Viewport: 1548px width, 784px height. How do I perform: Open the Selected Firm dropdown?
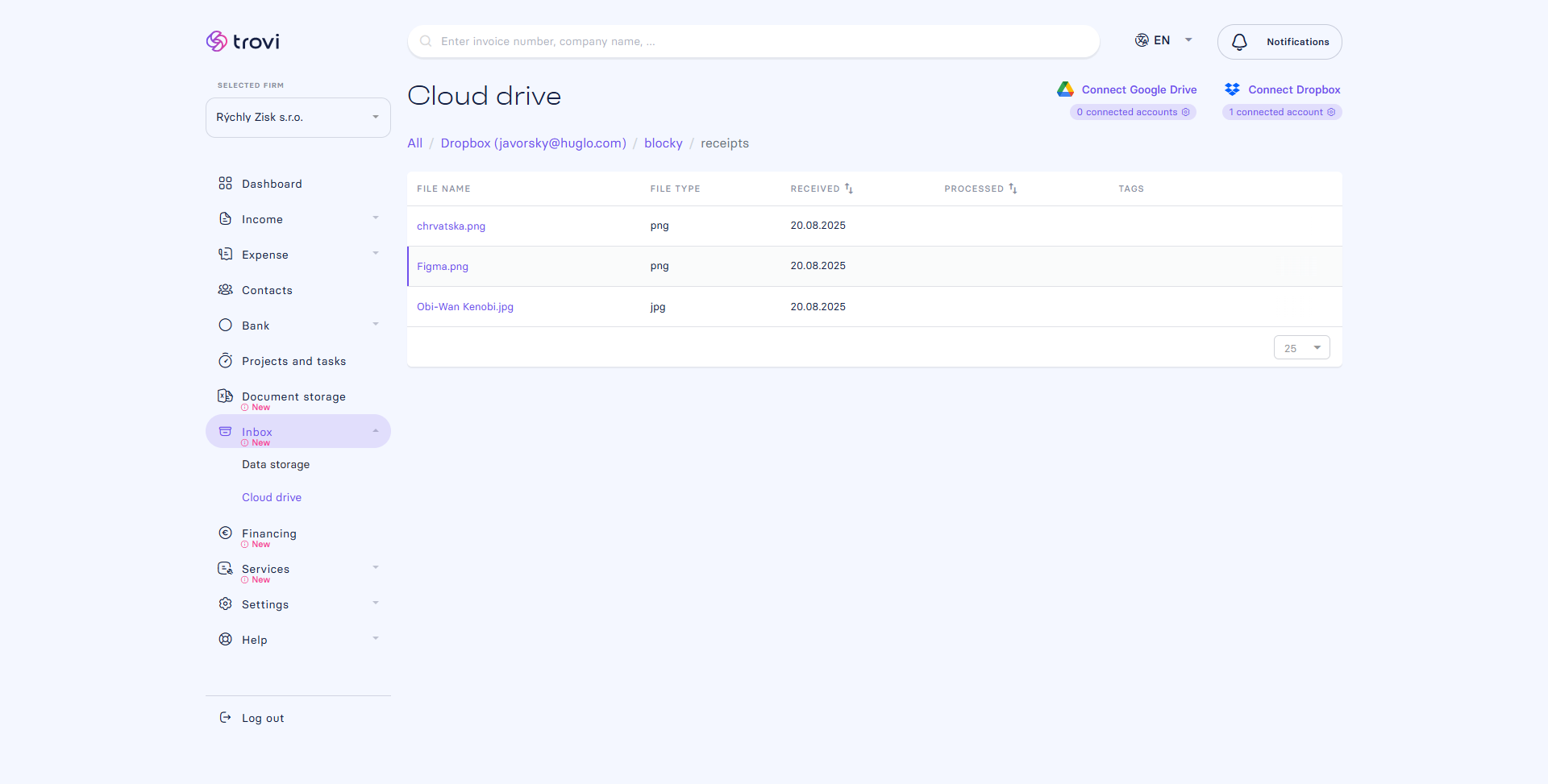[298, 118]
